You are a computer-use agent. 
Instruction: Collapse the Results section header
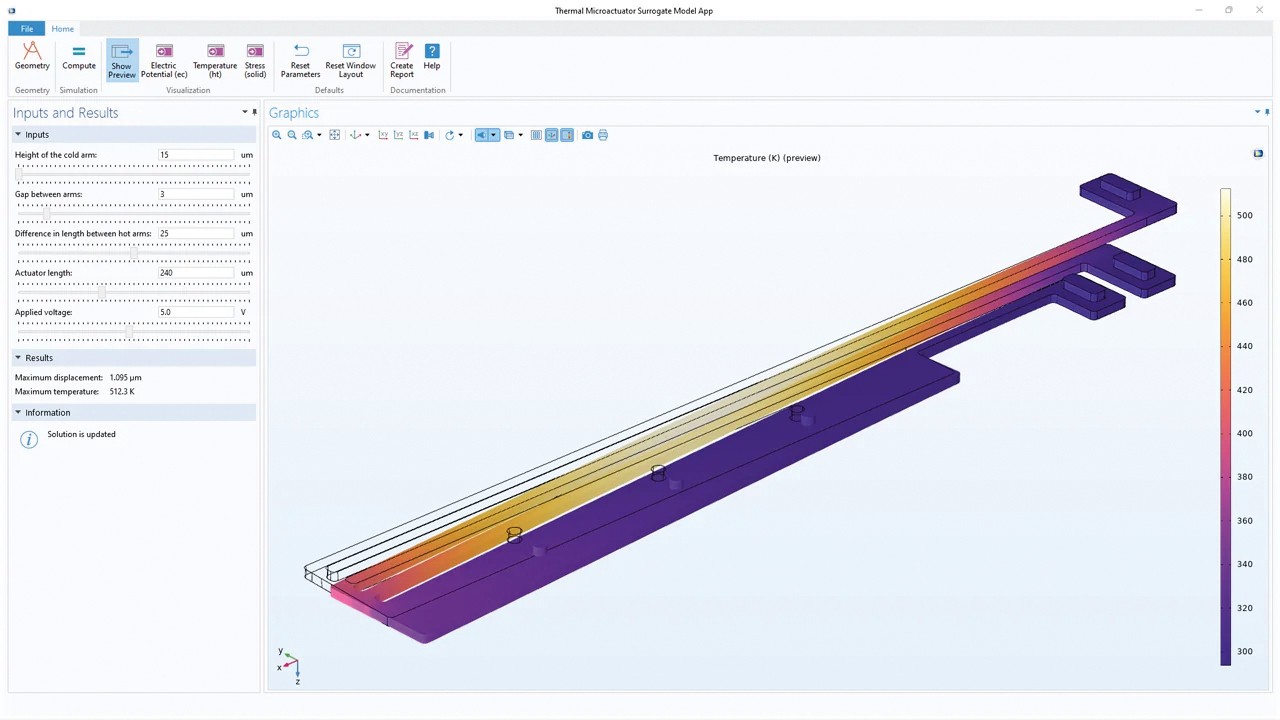(18, 357)
